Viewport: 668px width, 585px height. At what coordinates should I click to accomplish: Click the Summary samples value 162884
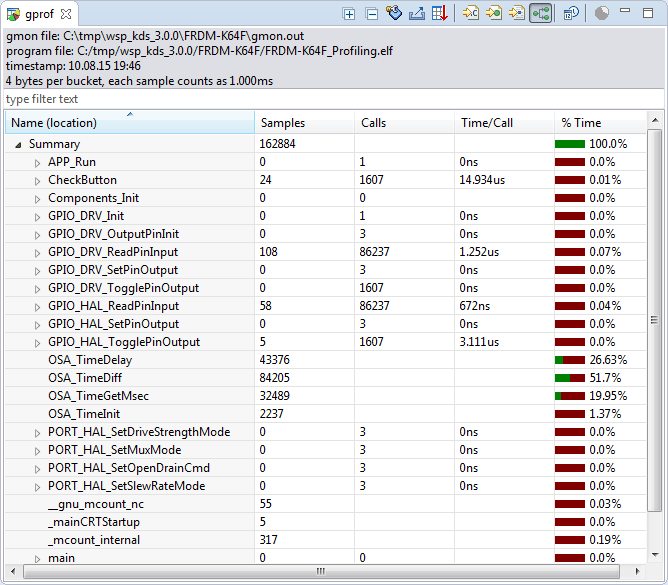(277, 144)
